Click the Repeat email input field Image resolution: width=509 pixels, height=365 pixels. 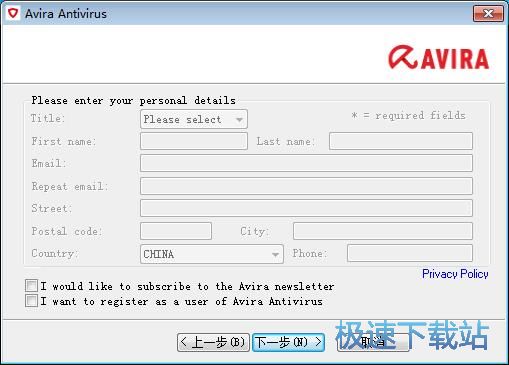click(x=306, y=186)
